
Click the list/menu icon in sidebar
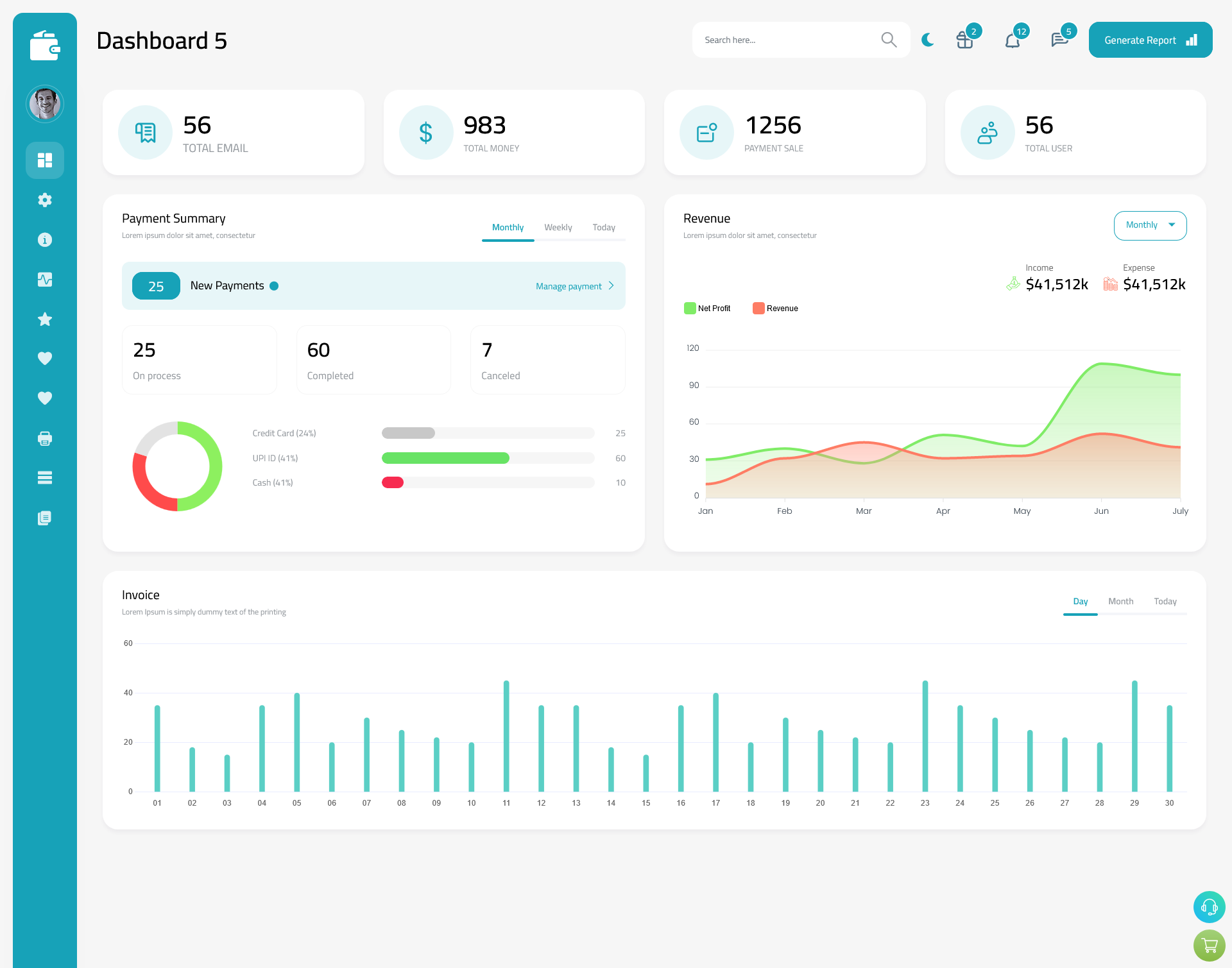[x=44, y=478]
